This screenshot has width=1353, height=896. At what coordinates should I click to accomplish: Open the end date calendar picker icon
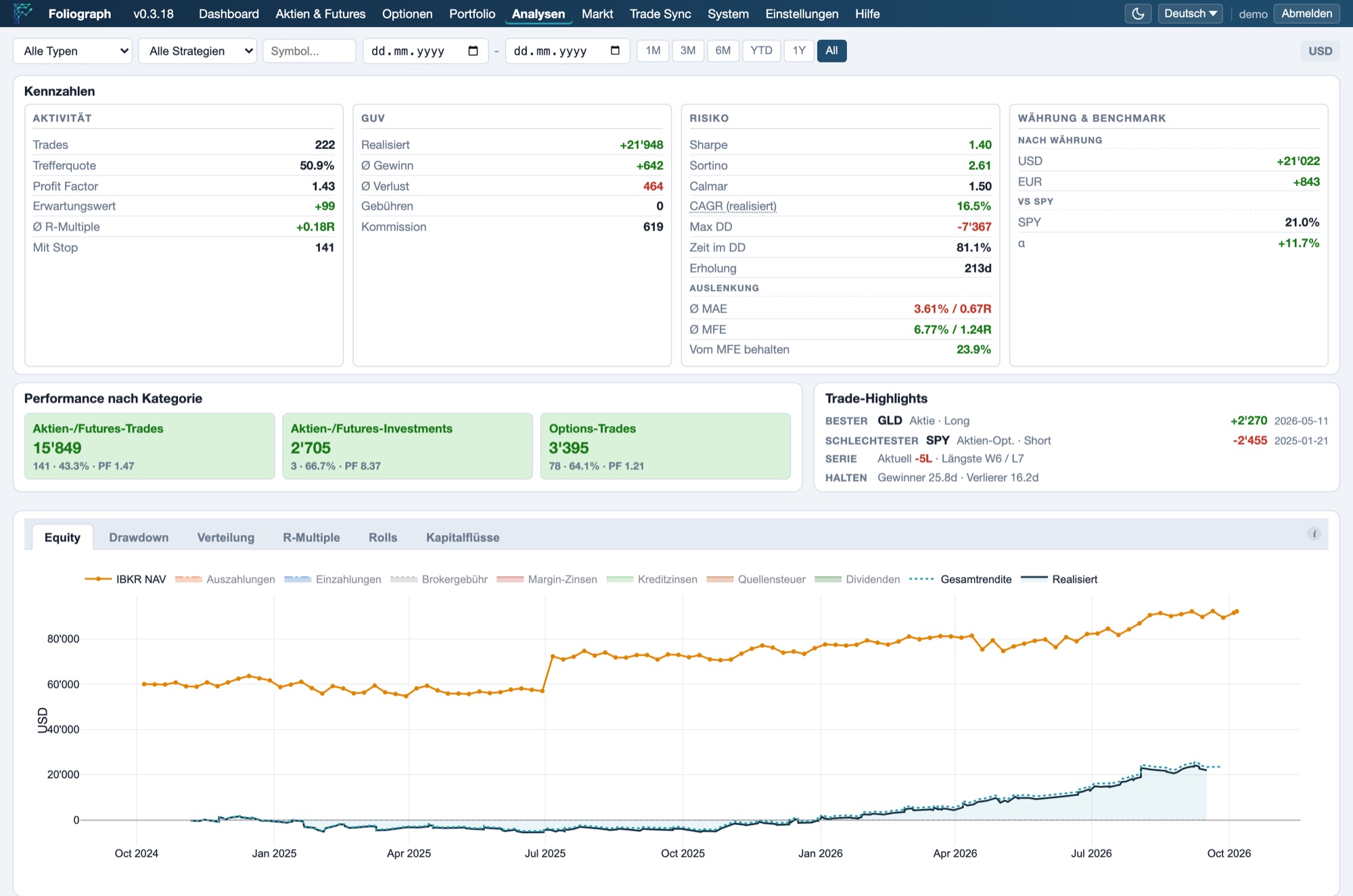[x=615, y=51]
